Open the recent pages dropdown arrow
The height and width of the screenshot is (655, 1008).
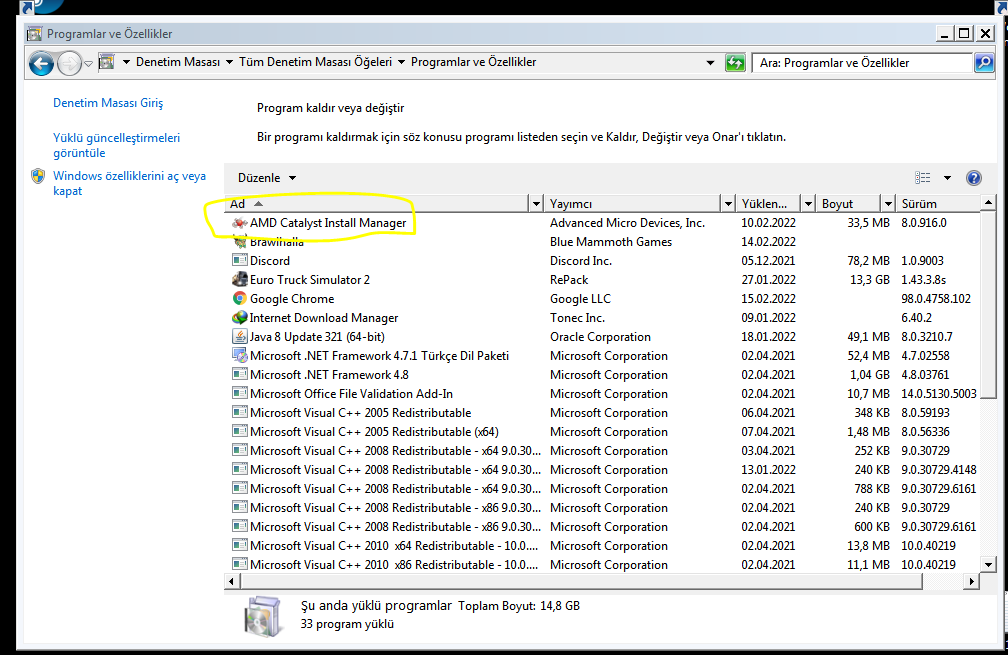pos(89,63)
